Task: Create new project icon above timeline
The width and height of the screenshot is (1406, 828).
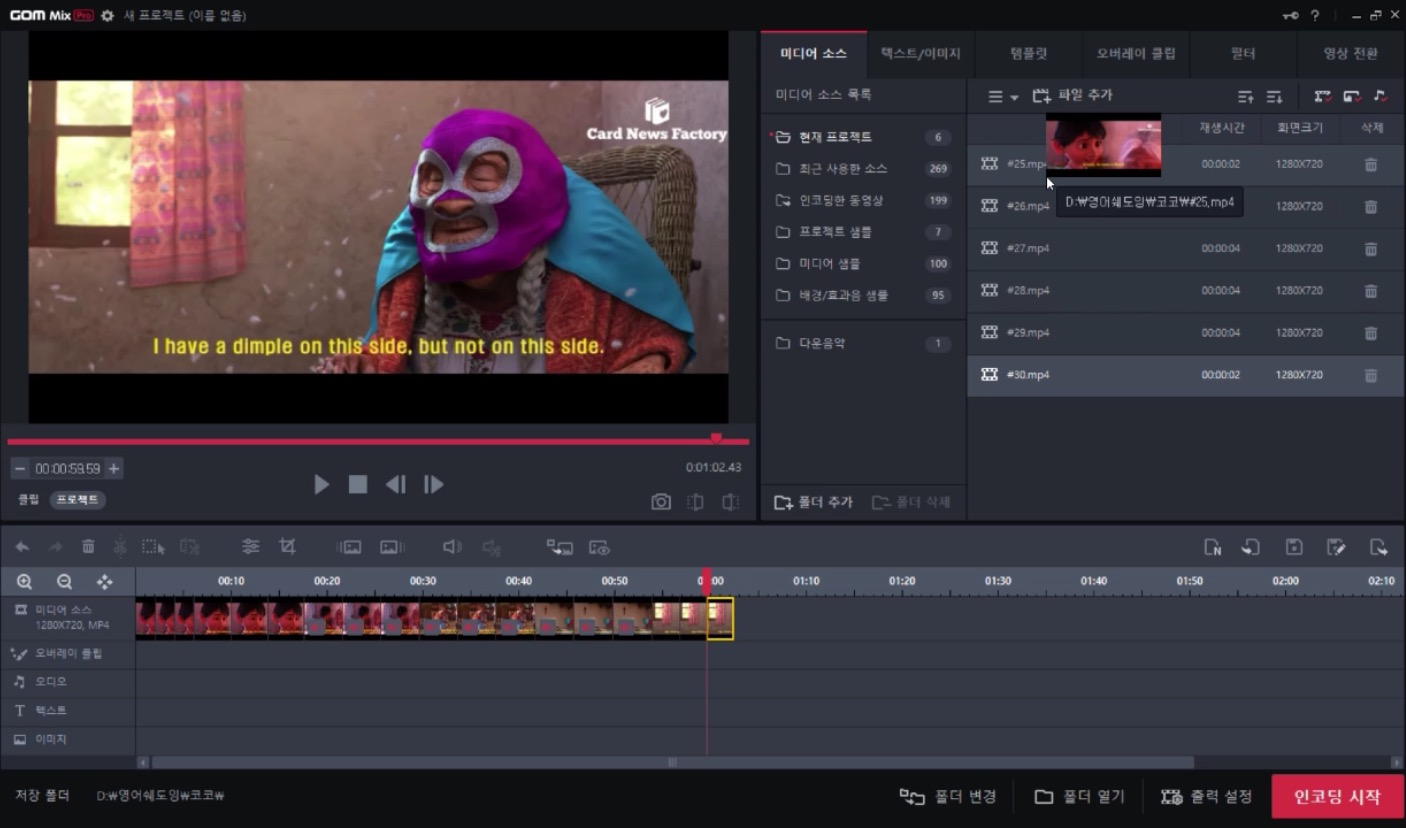Action: pos(1212,547)
